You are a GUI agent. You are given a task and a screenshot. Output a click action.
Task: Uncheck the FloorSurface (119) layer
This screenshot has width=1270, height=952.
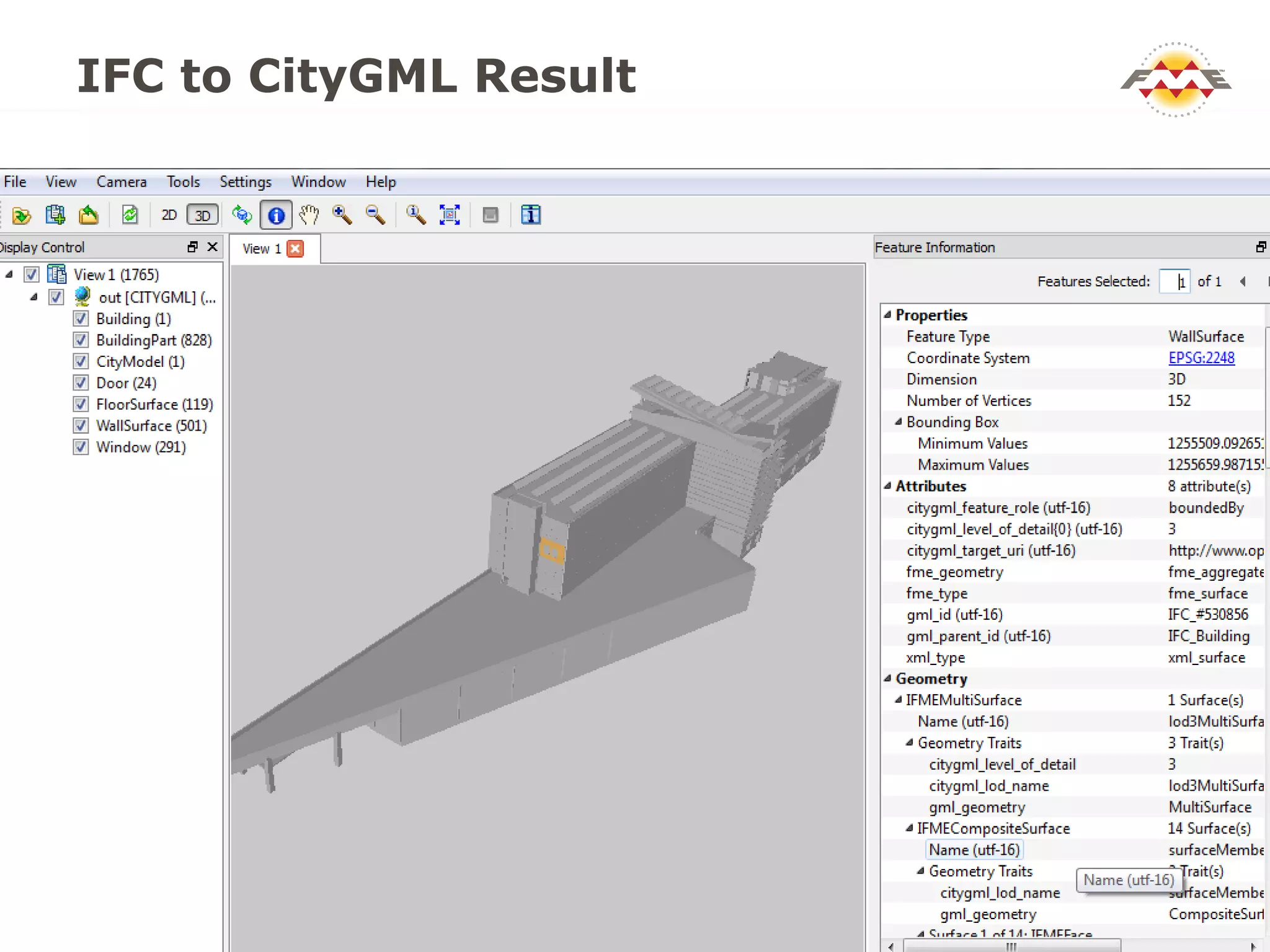[81, 404]
